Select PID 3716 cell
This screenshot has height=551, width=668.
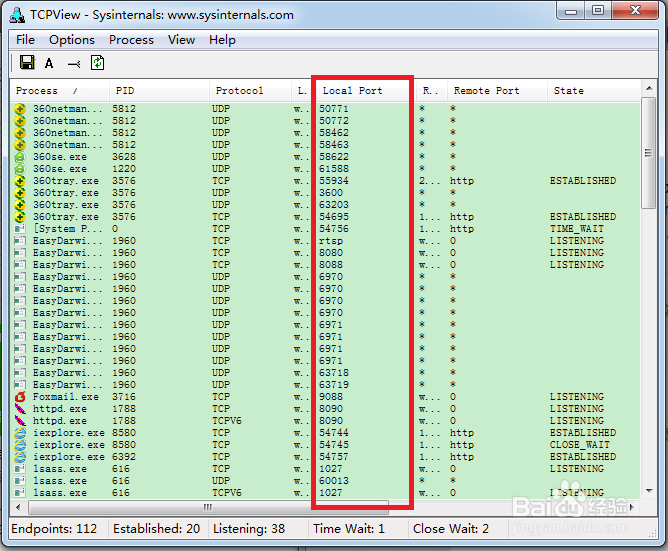point(124,397)
